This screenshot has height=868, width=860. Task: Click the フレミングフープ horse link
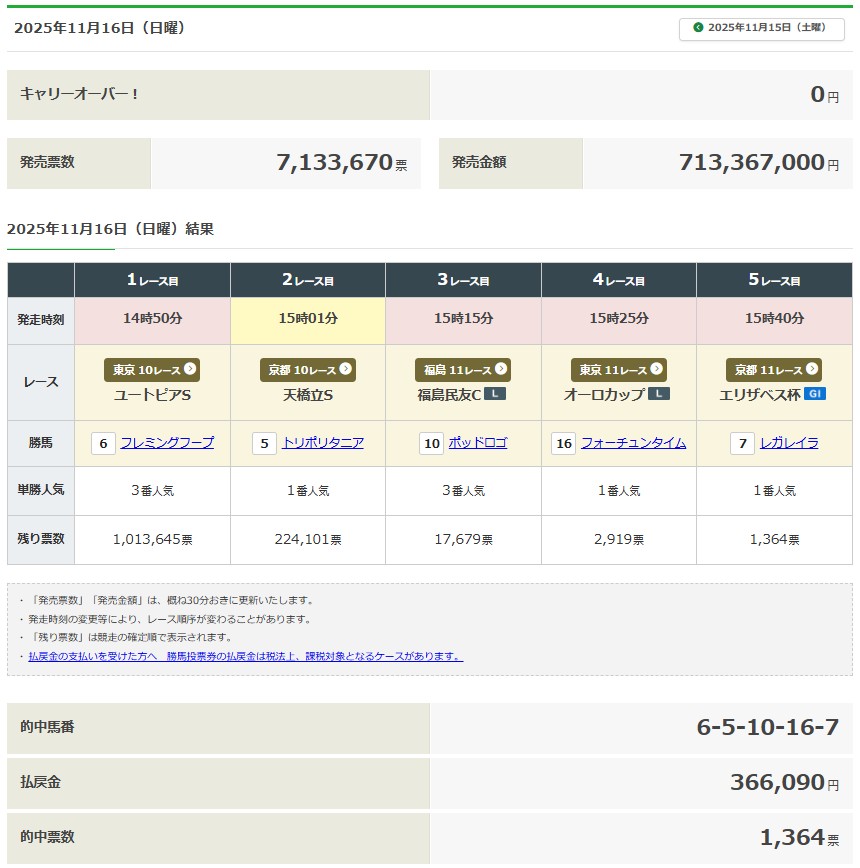167,443
